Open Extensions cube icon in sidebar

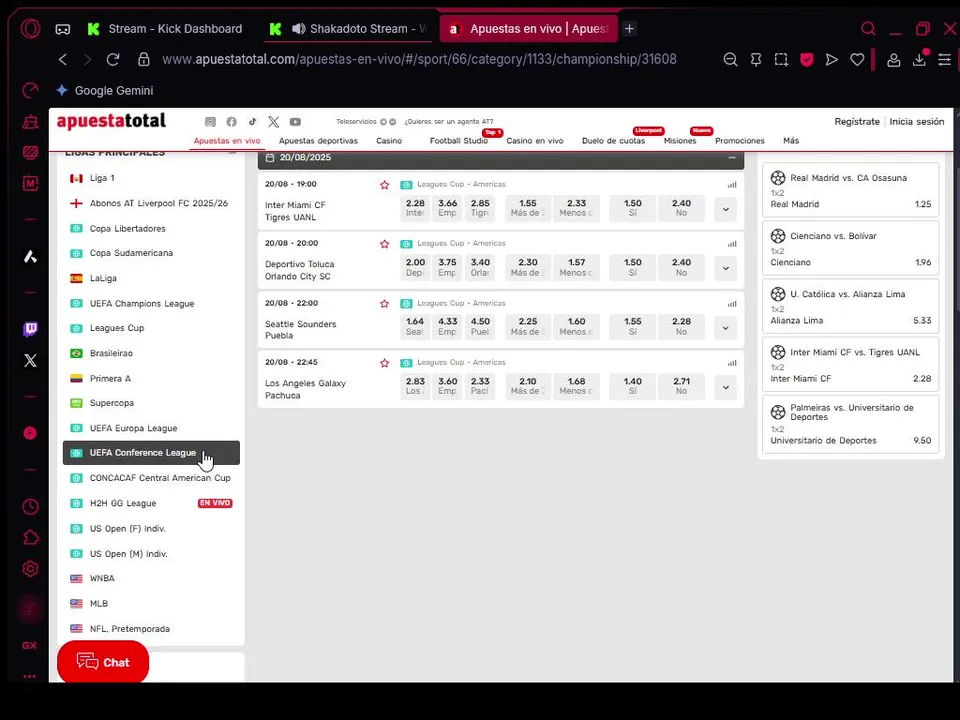coord(30,538)
